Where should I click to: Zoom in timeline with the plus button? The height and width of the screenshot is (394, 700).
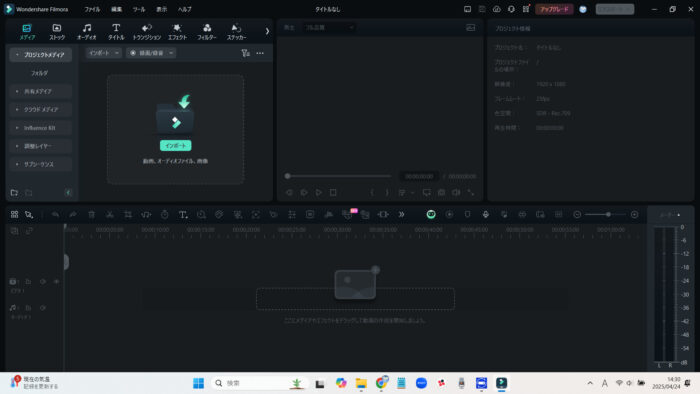pyautogui.click(x=634, y=215)
